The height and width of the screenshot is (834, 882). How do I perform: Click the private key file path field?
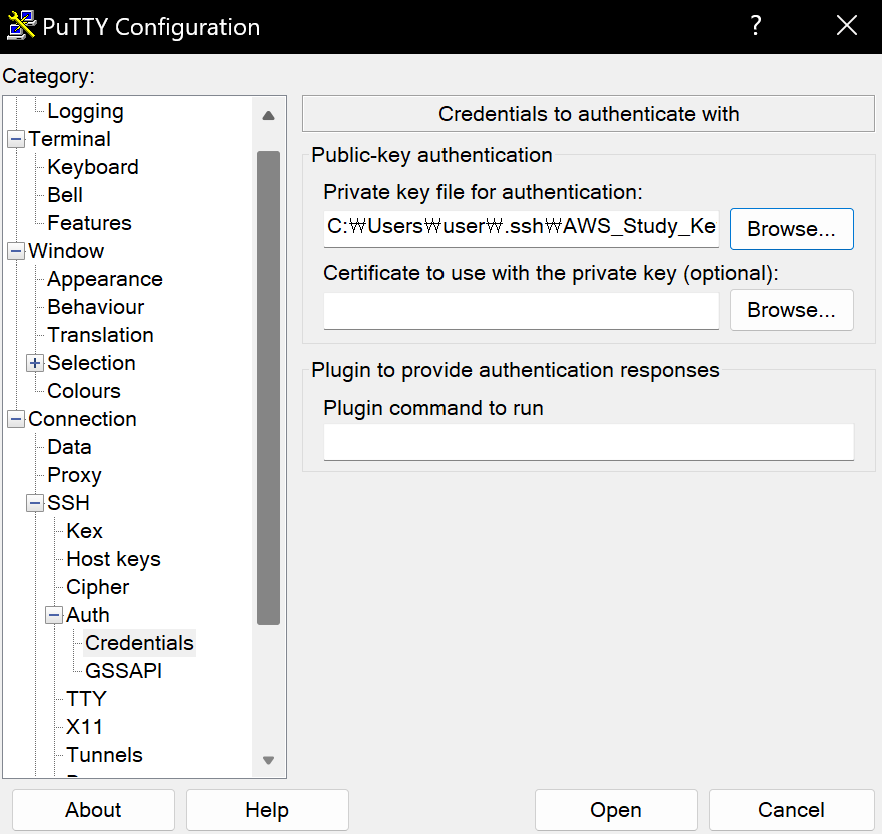point(521,228)
